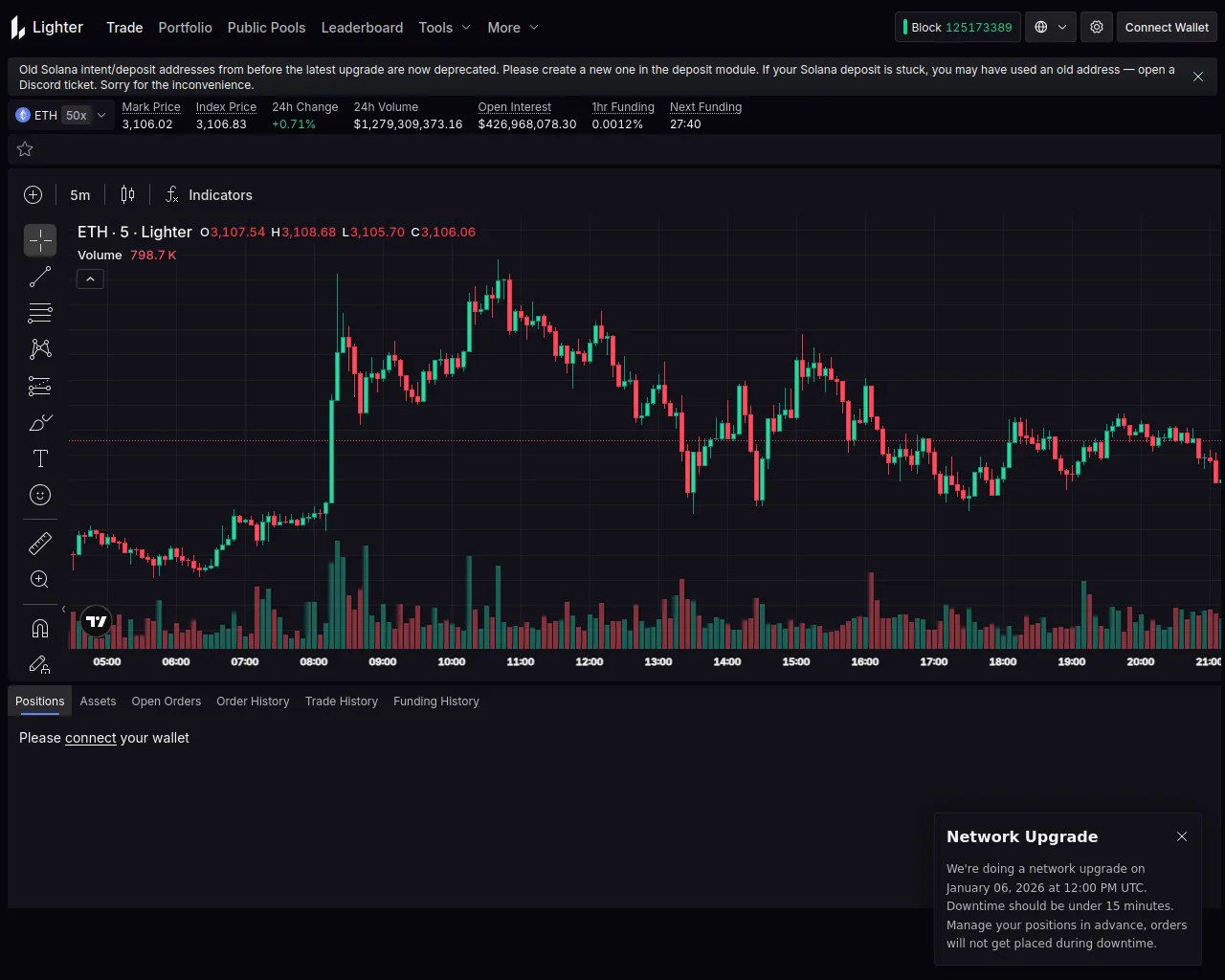The image size is (1225, 980).
Task: Dismiss the Solana deposit notice banner
Action: [1198, 77]
